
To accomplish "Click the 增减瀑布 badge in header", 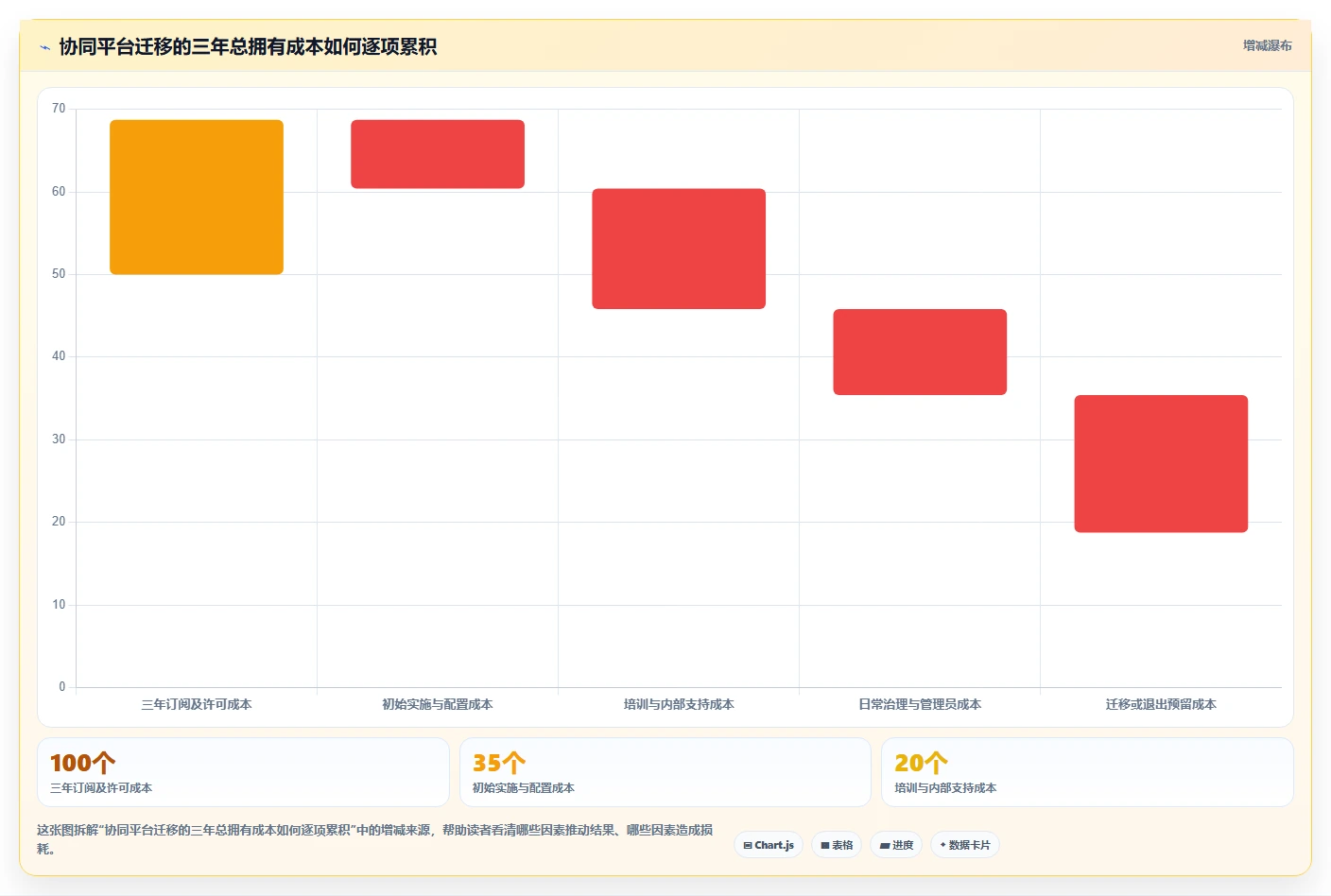I will click(x=1267, y=45).
